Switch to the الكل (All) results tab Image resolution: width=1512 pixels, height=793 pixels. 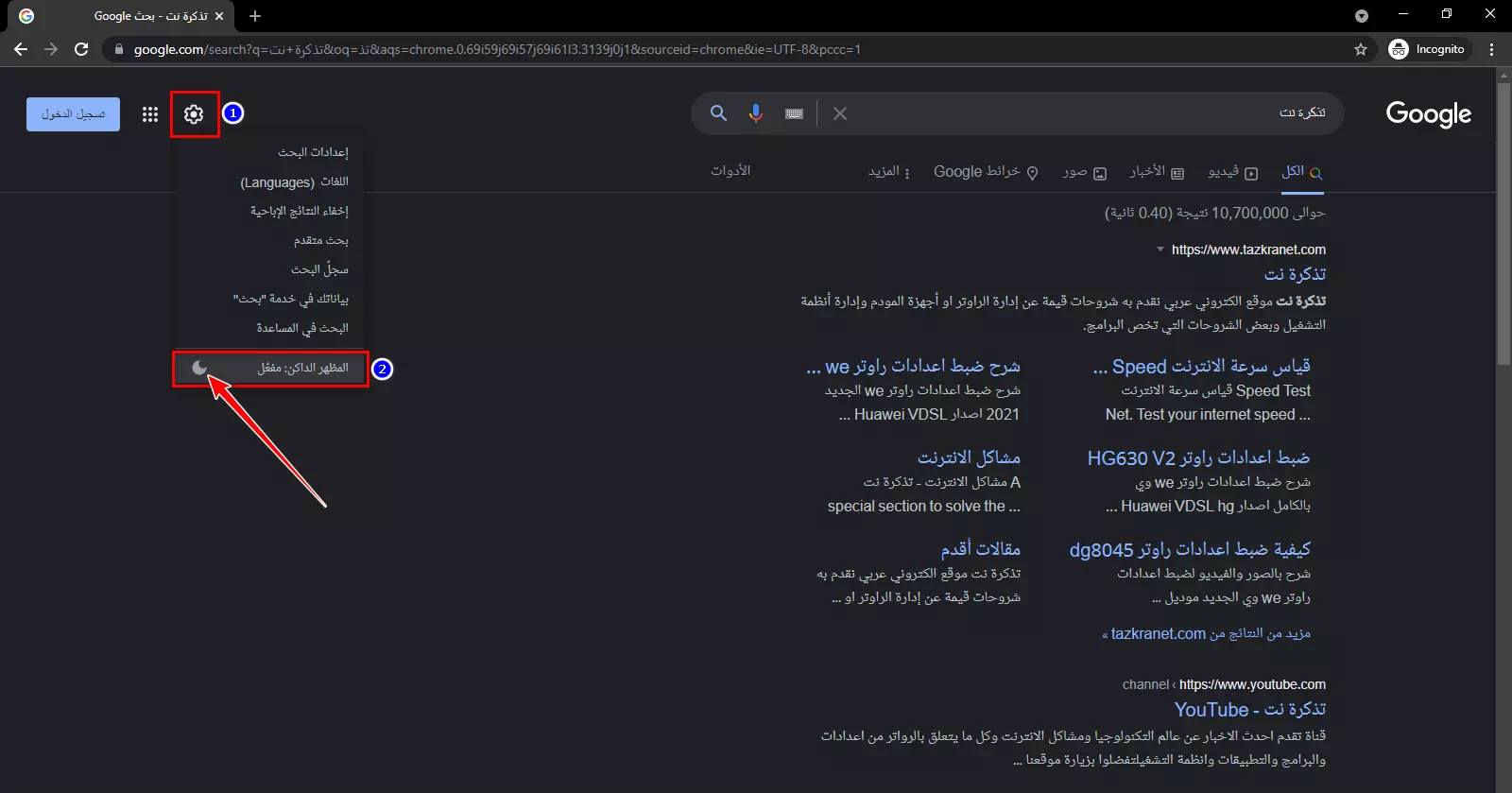coord(1302,172)
